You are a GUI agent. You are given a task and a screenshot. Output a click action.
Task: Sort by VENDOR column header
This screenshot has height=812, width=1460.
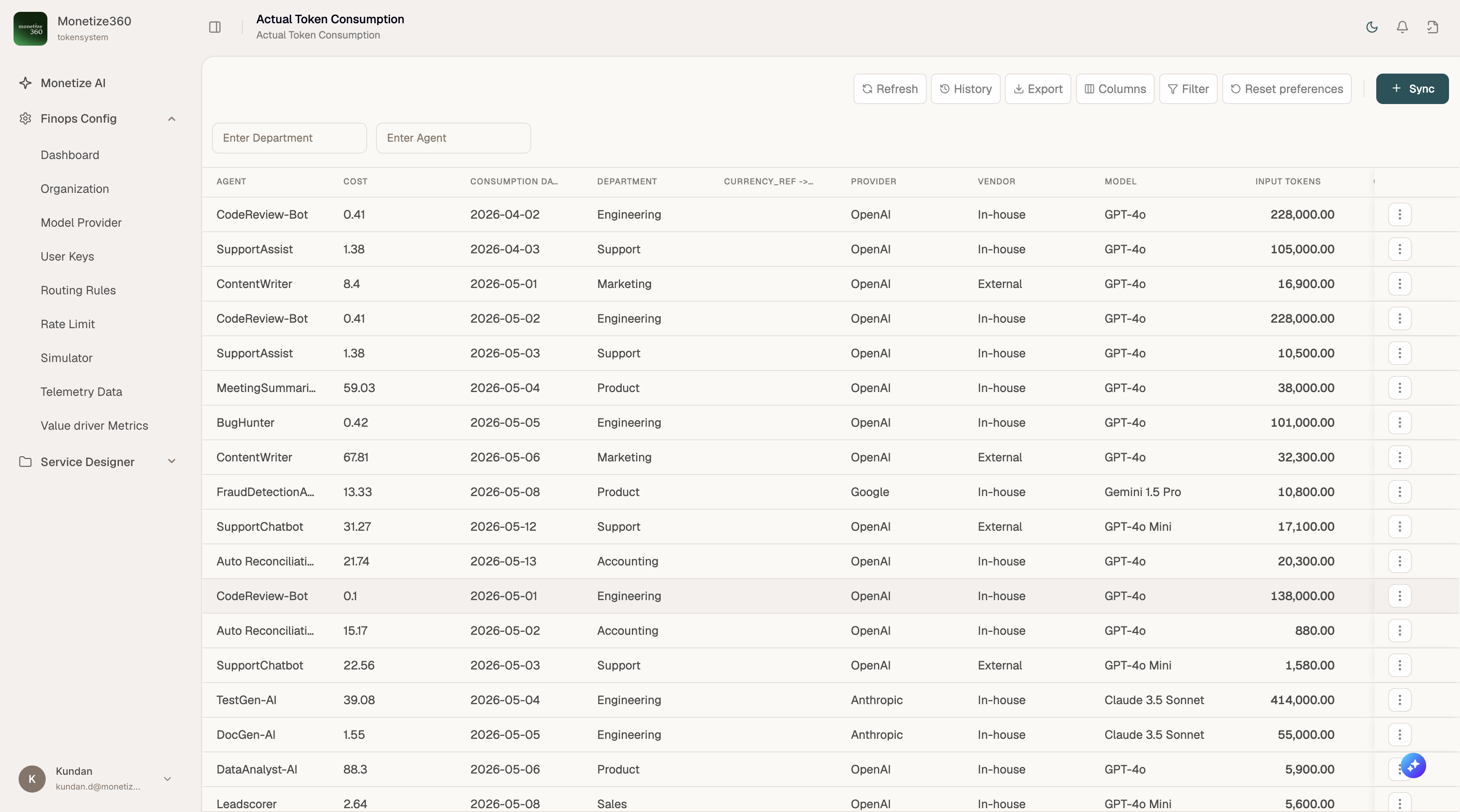coord(996,181)
